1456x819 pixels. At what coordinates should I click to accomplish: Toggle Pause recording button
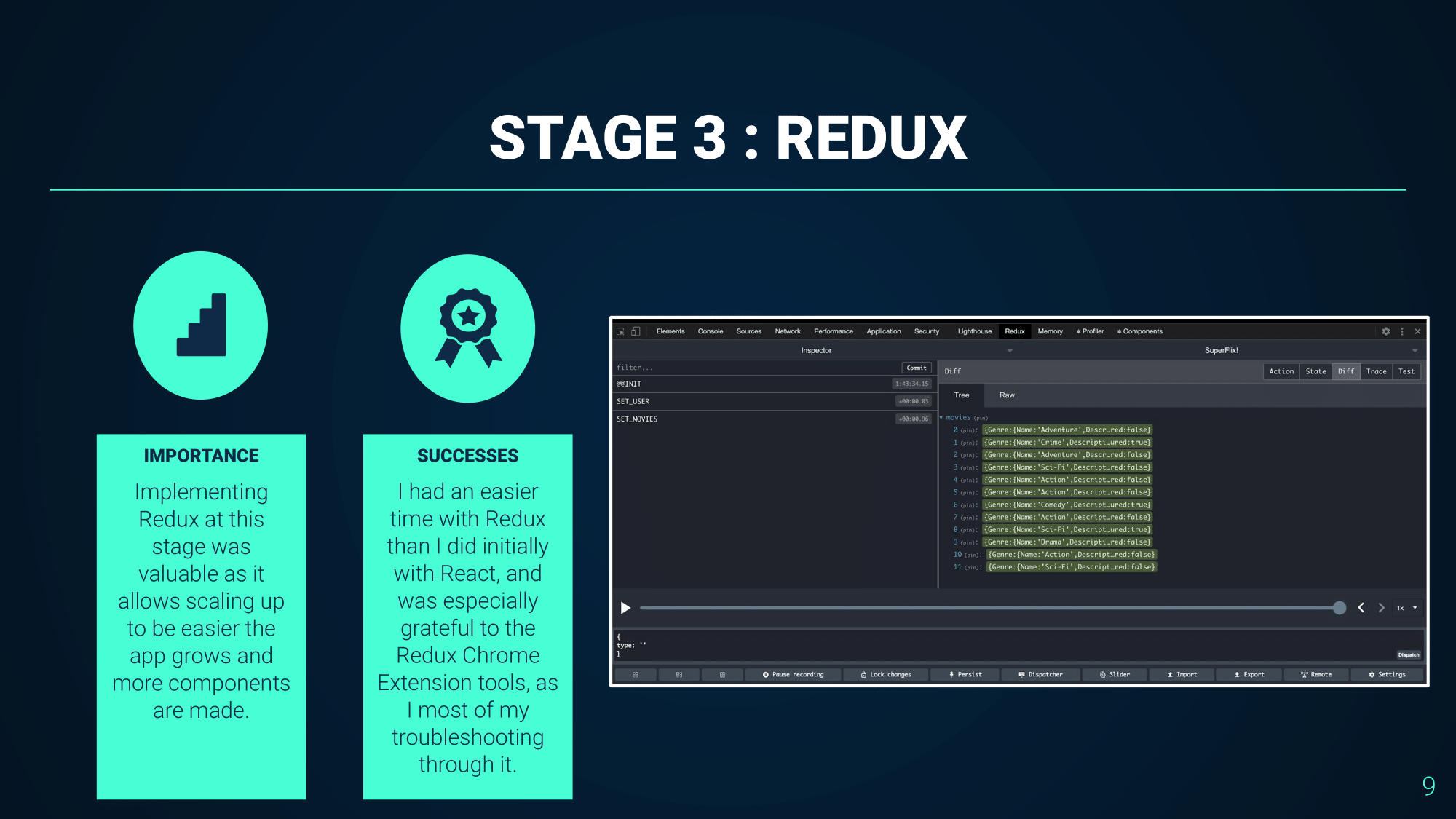[x=793, y=674]
